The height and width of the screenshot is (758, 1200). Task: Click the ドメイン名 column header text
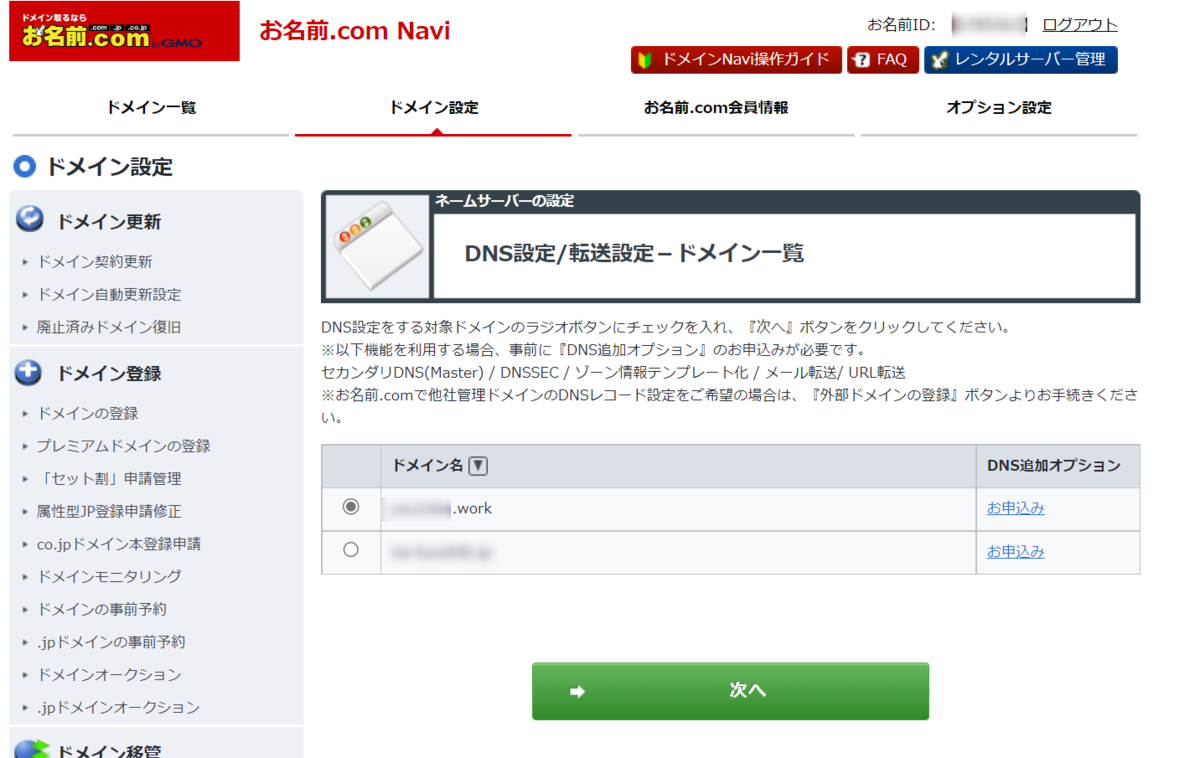coord(427,466)
